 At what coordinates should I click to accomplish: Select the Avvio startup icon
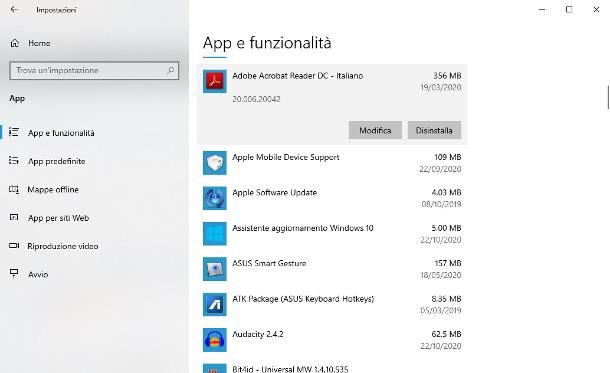coord(14,274)
